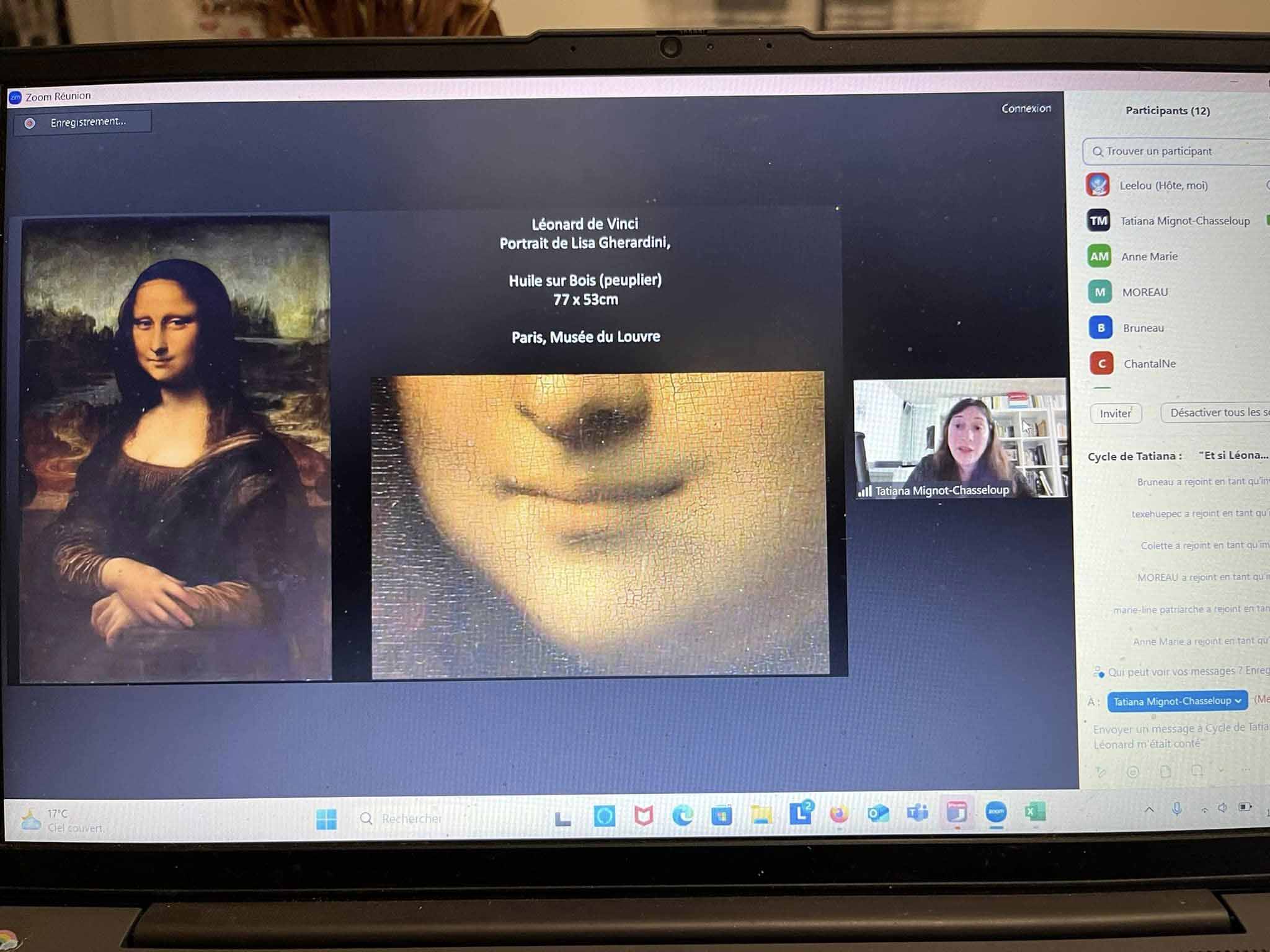
Task: Select participant MOREAU
Action: tap(1145, 292)
